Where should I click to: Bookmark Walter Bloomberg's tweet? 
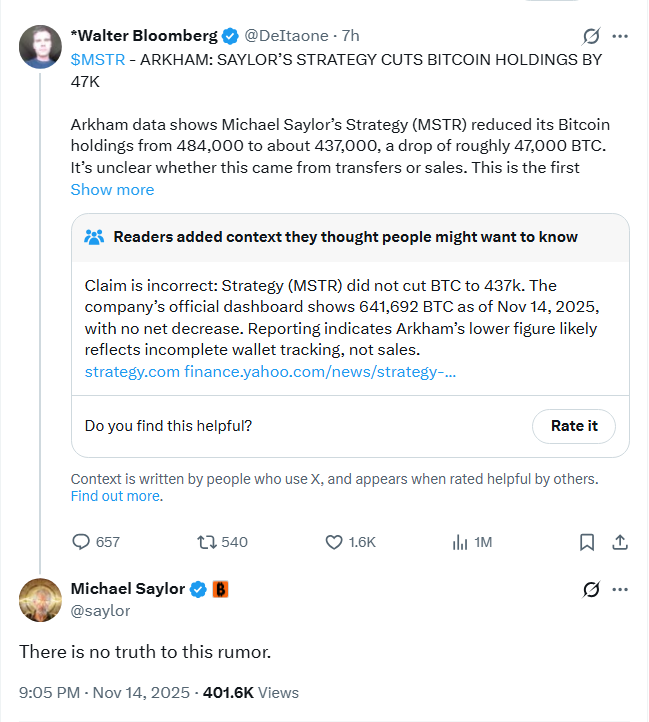click(587, 541)
